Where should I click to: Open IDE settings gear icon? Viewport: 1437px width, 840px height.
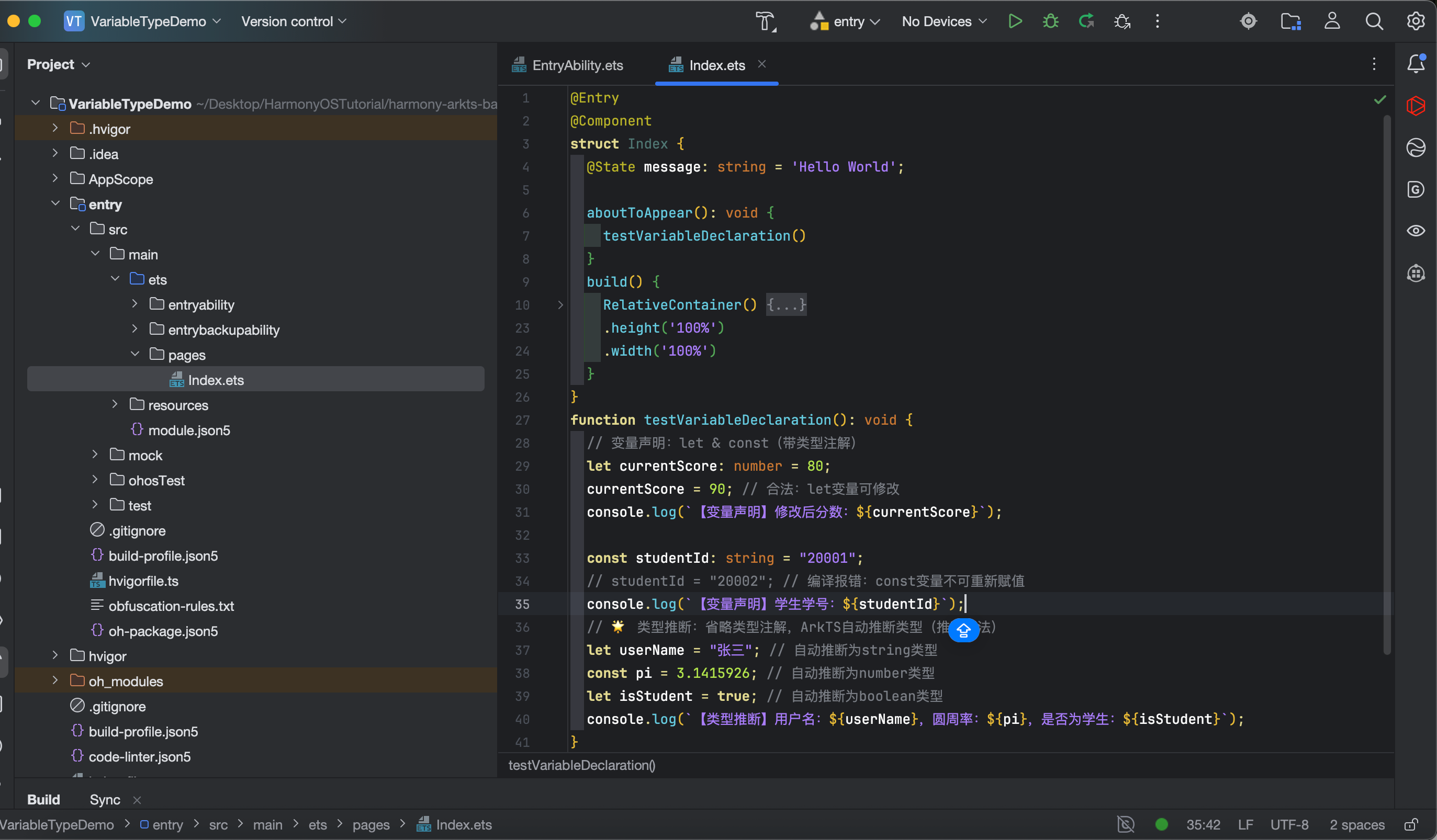(1416, 21)
